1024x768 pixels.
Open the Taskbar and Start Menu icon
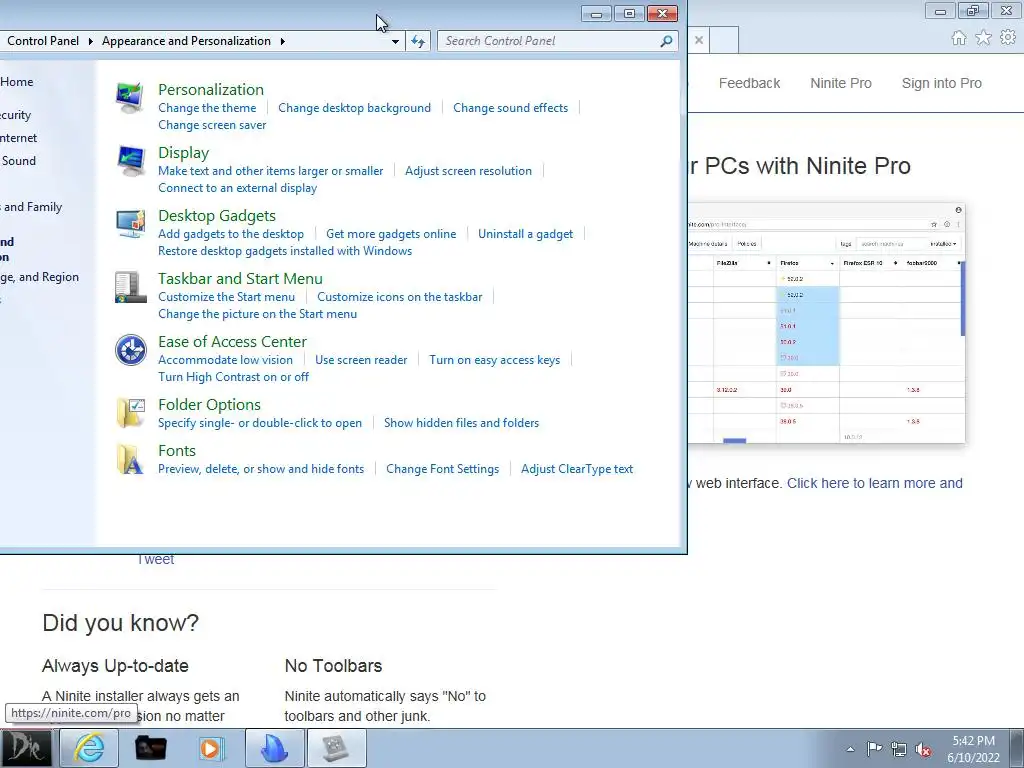[130, 287]
